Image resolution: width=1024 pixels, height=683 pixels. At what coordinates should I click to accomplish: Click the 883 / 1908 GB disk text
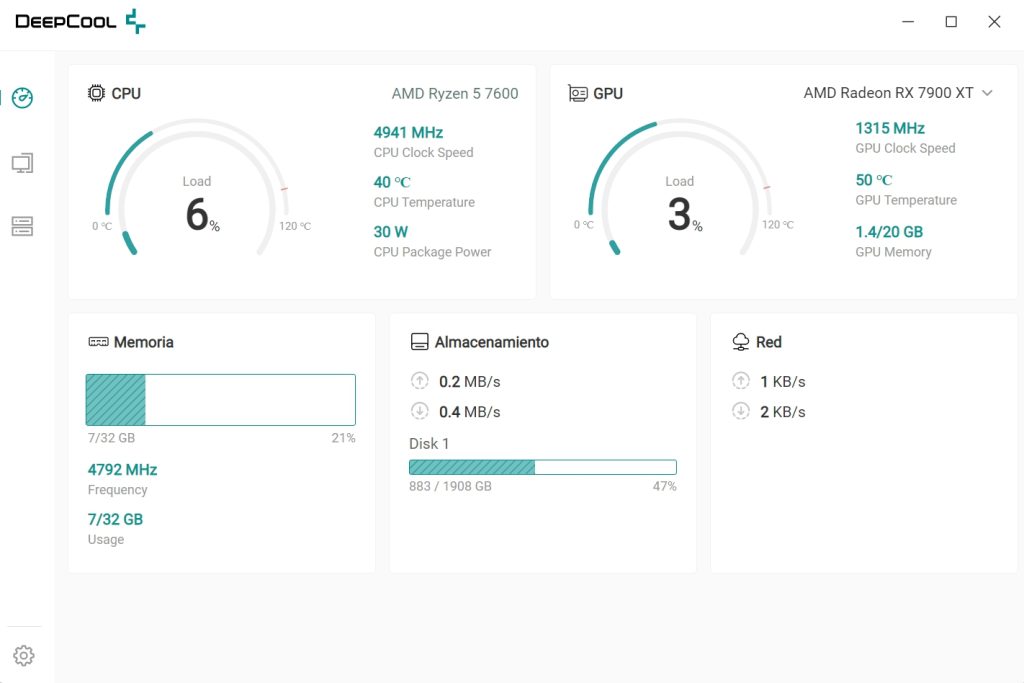(450, 486)
